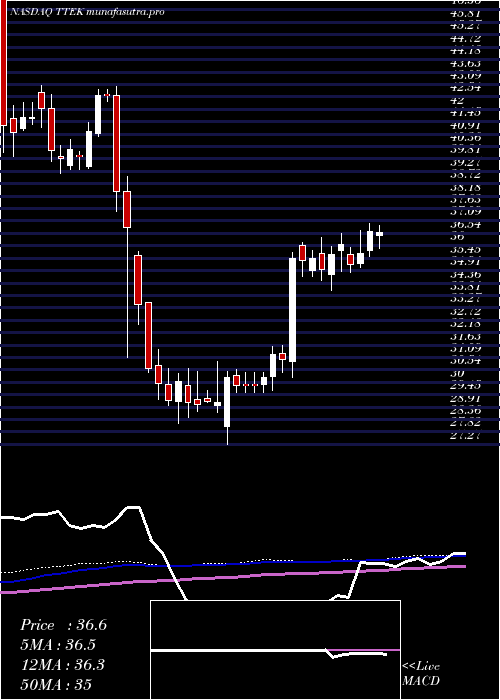Click the 34.91 price axis label
Image resolution: width=500 pixels, height=700 pixels.
466,262
